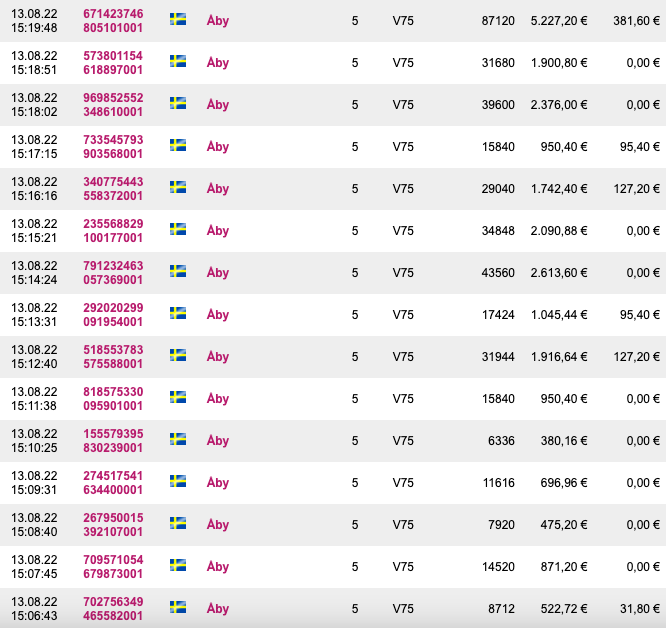Click Swedish flag icon in 15:19:48 row
The image size is (666, 628).
tap(178, 19)
